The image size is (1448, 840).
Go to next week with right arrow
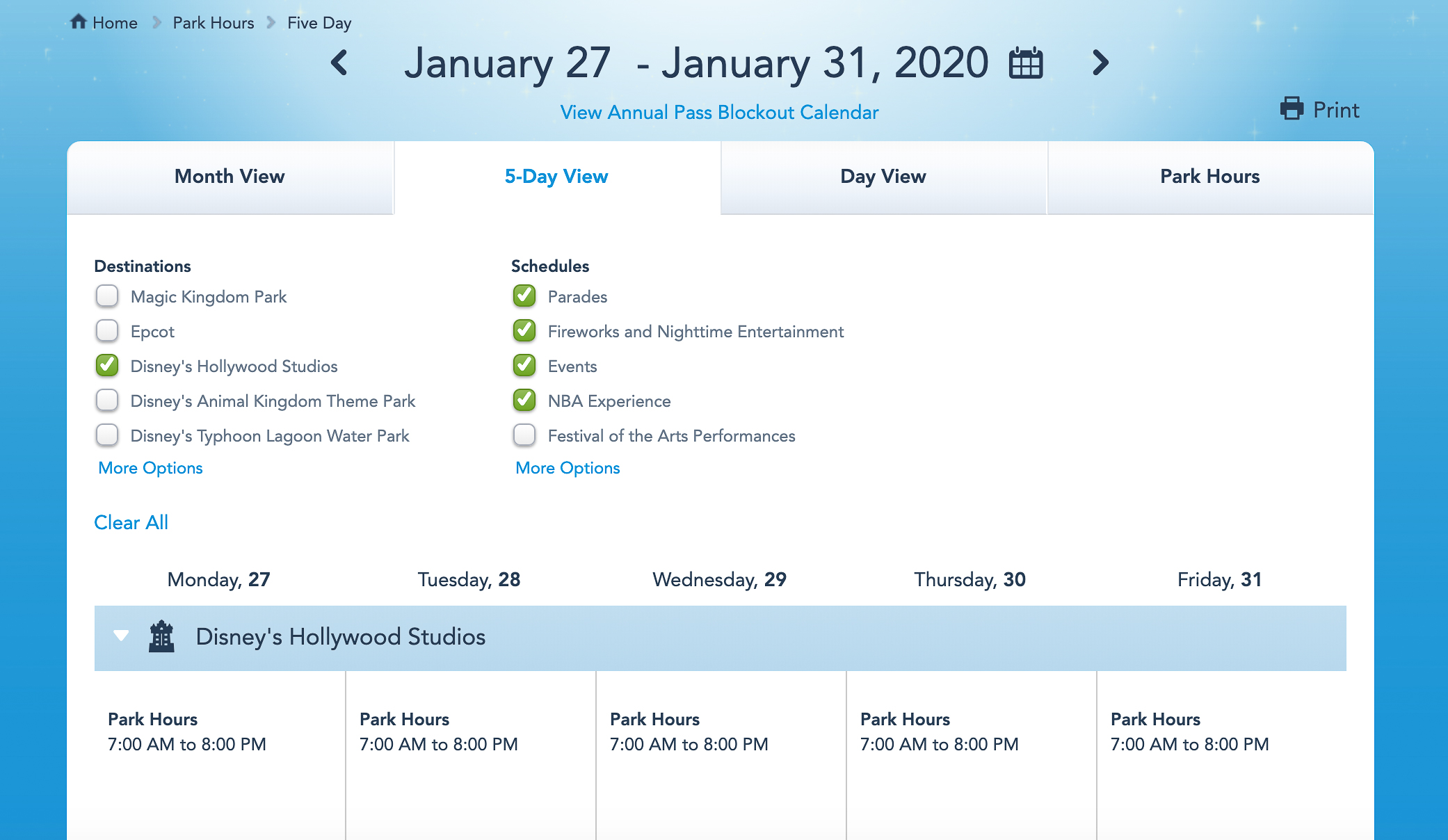click(x=1100, y=63)
